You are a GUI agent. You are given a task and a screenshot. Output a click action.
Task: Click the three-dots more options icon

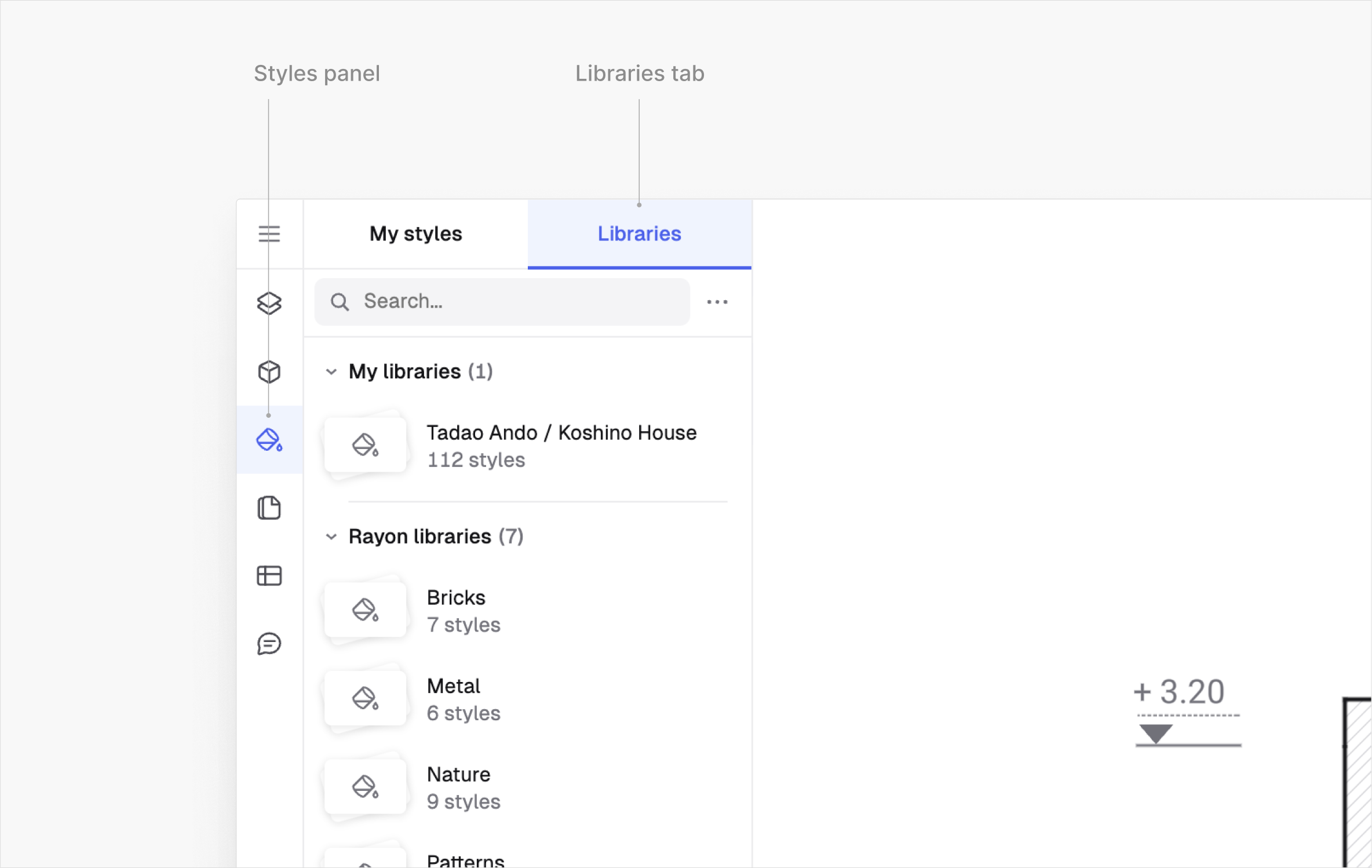pos(717,302)
